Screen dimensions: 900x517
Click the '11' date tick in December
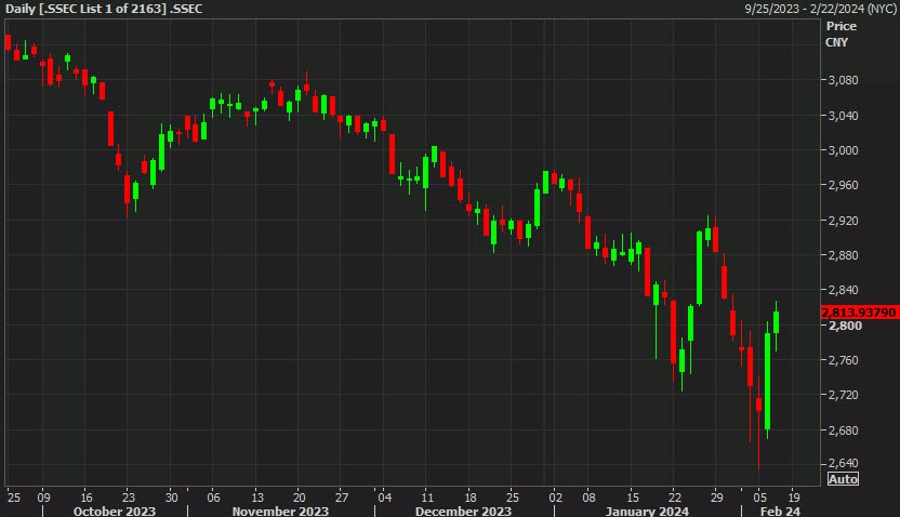tap(428, 497)
